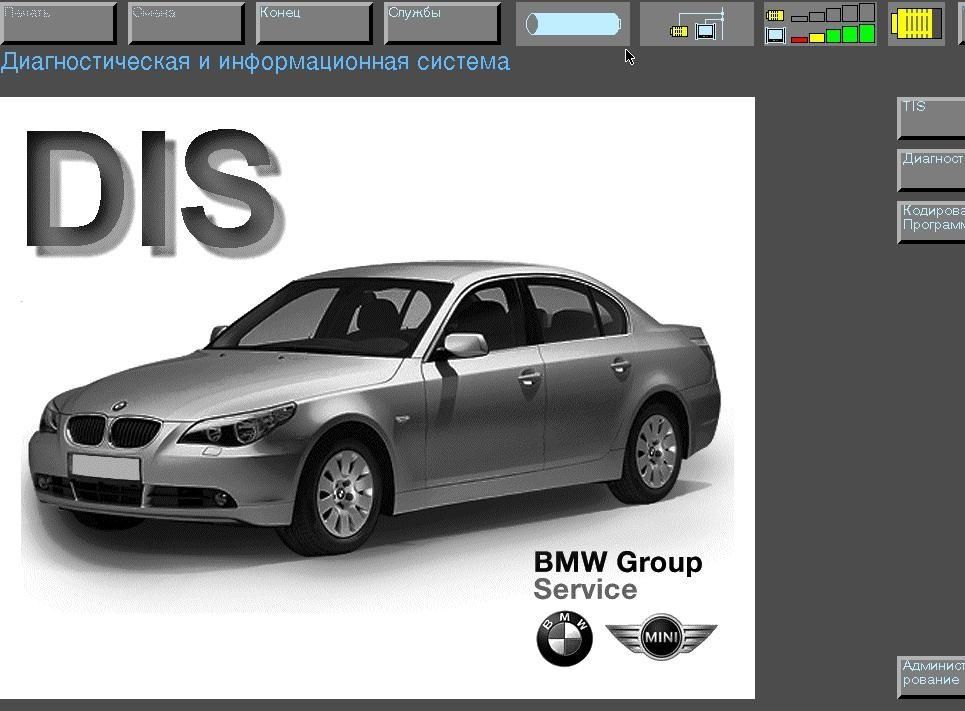Open the Службы menu
This screenshot has width=965, height=711.
tap(442, 23)
